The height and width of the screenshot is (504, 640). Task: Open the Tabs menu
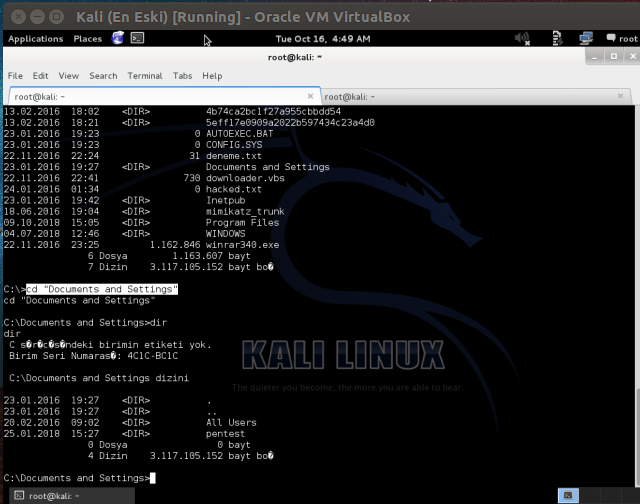[182, 76]
